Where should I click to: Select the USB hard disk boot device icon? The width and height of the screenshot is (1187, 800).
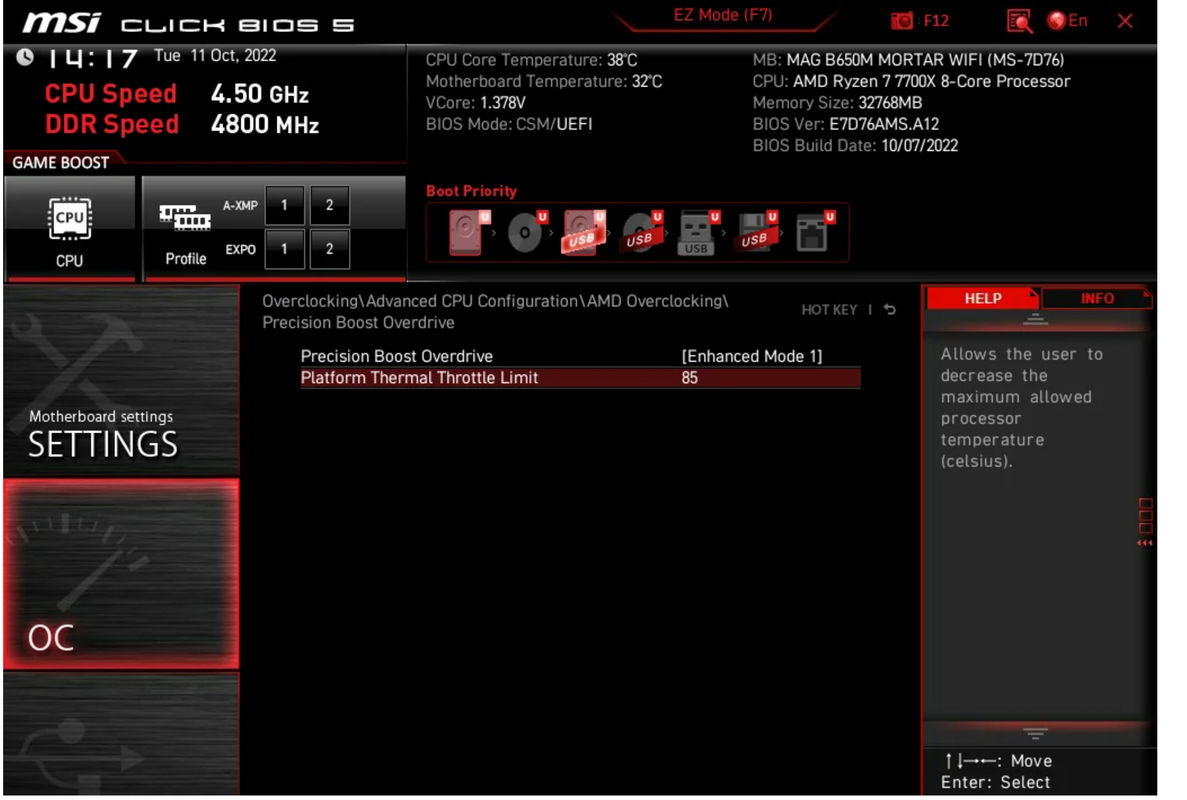point(584,232)
